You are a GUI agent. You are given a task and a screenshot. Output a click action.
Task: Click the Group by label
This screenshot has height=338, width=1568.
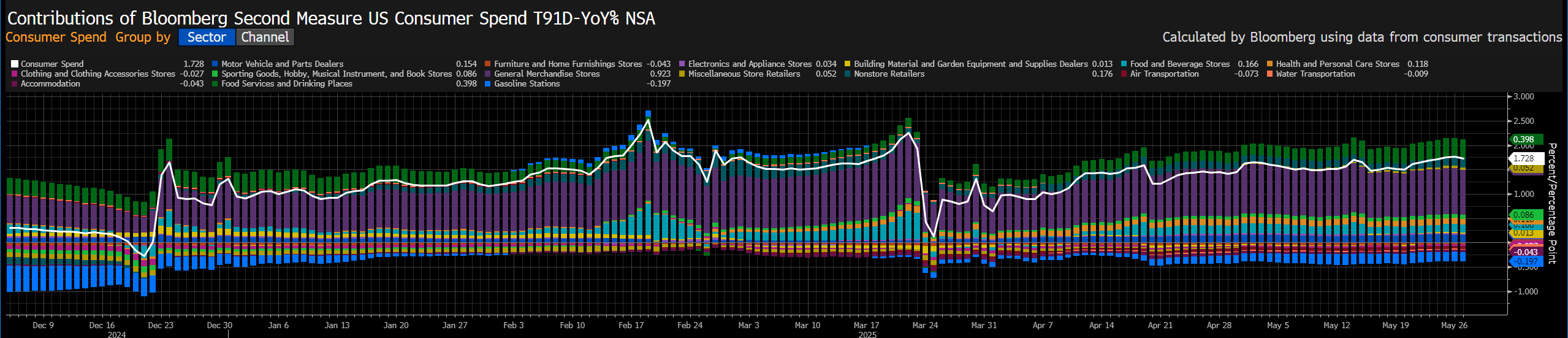143,37
